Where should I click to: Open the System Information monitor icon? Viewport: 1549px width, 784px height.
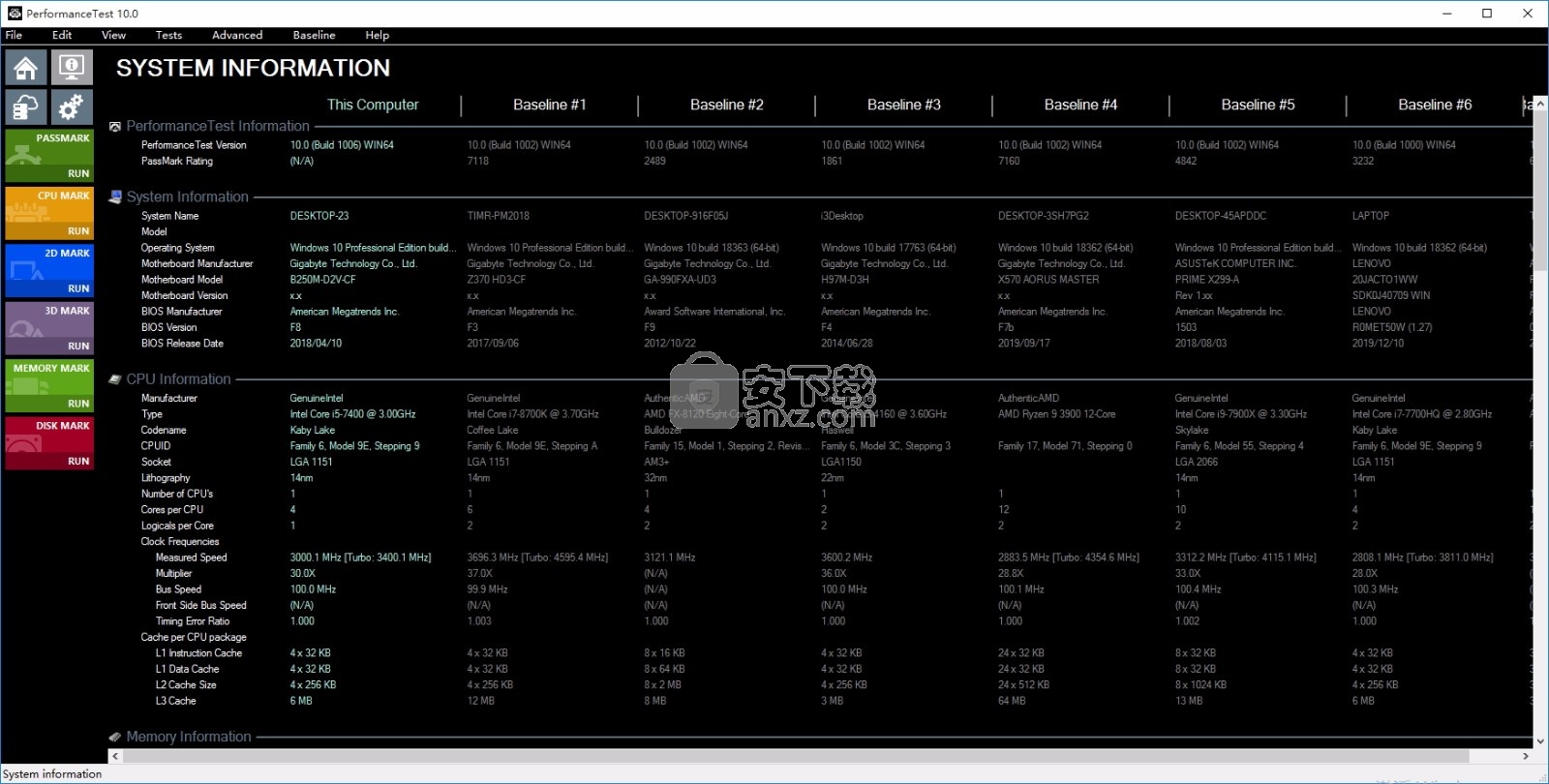click(72, 68)
